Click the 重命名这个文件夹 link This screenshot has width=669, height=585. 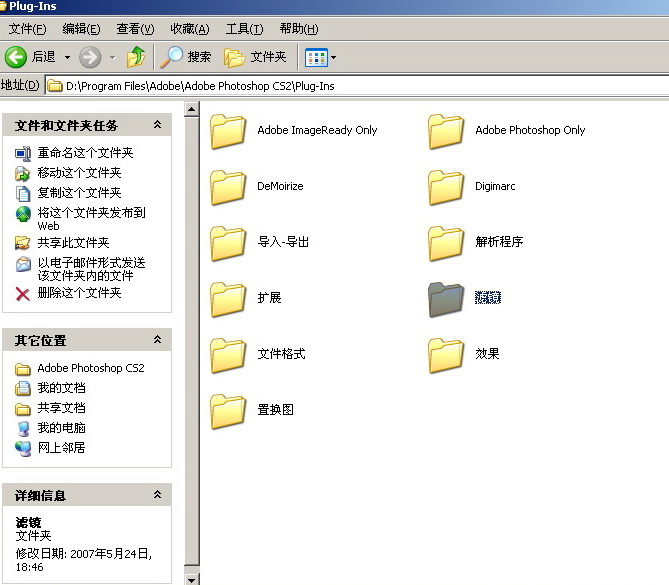pos(85,153)
